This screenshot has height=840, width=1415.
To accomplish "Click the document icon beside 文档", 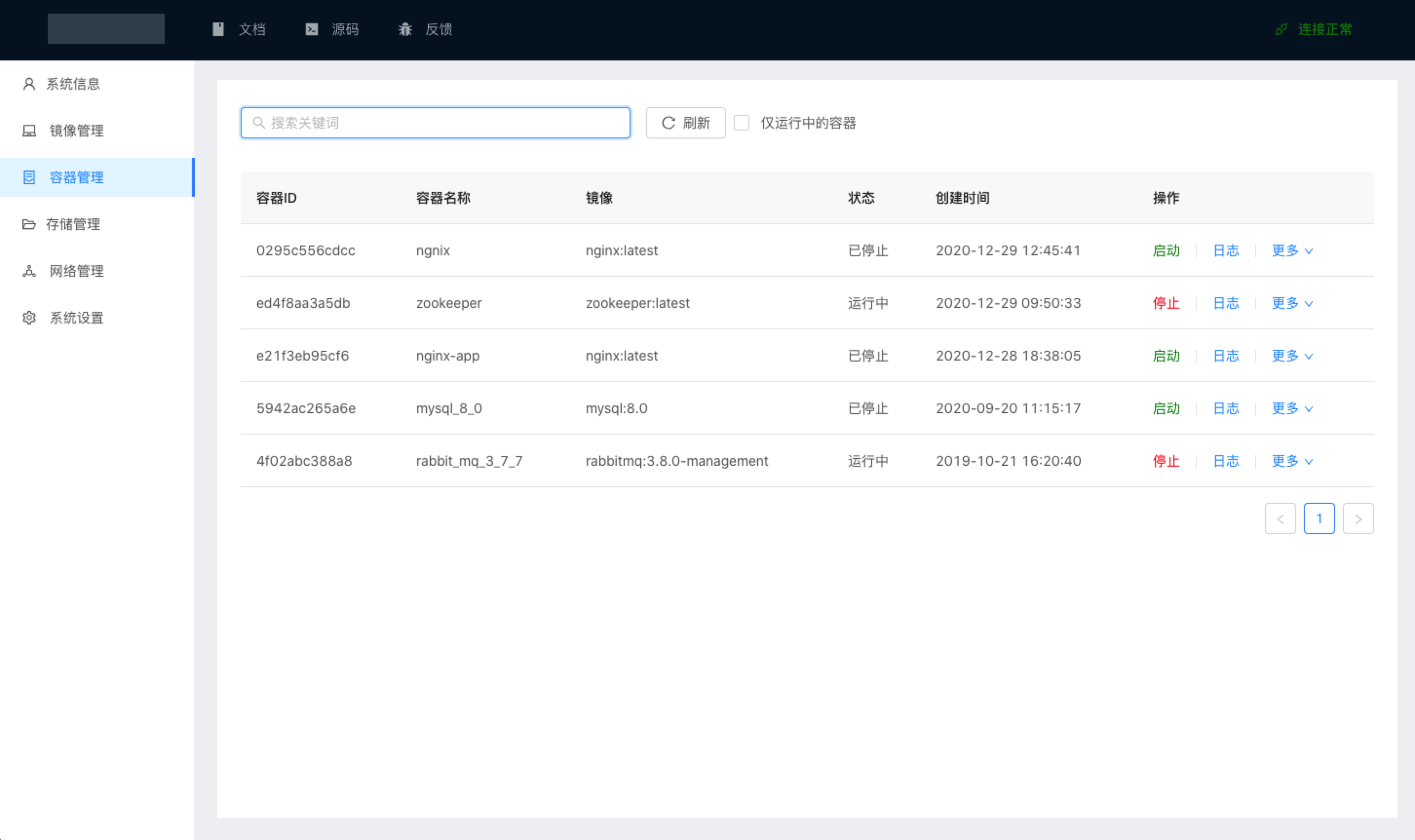I will (218, 29).
